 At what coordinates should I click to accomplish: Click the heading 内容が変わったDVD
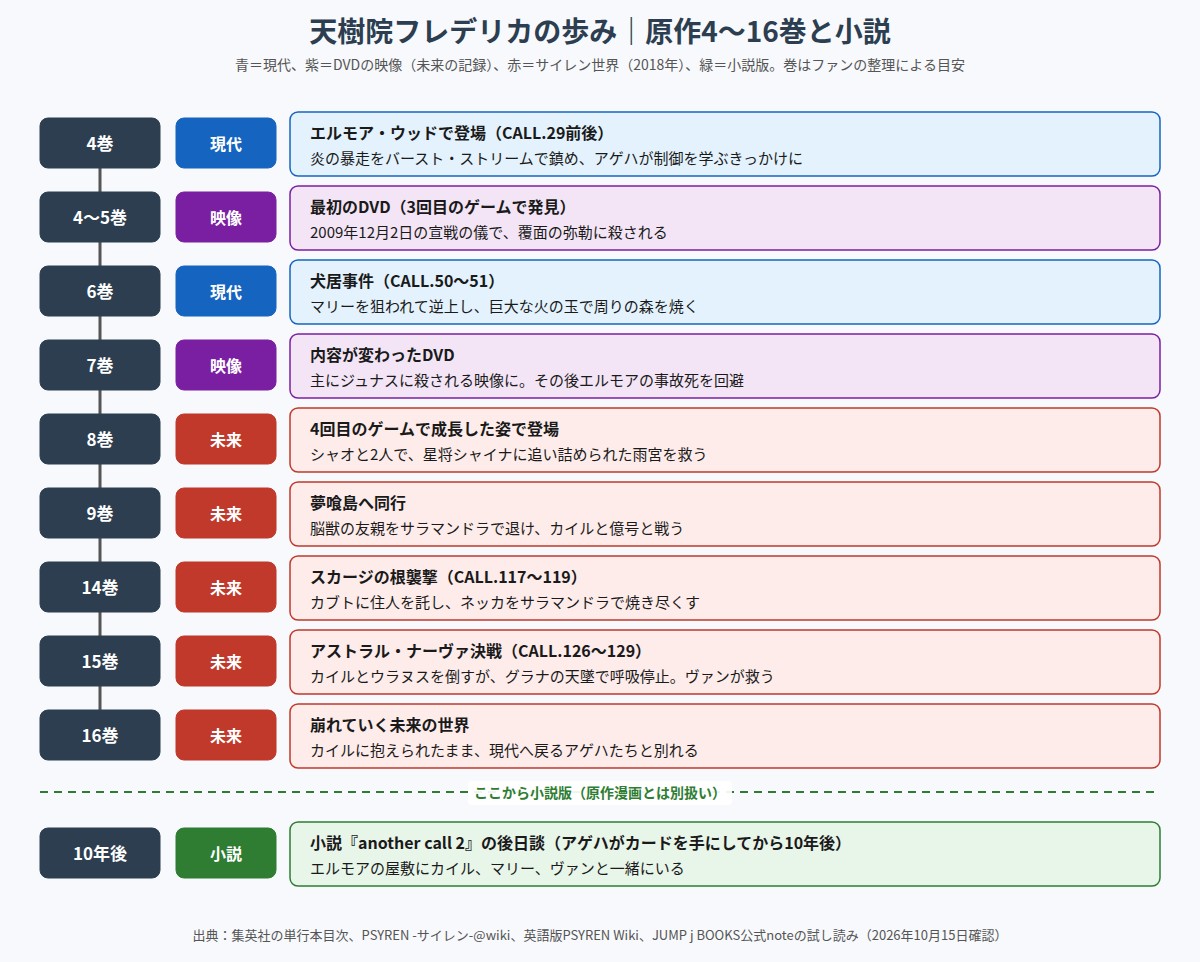(382, 355)
